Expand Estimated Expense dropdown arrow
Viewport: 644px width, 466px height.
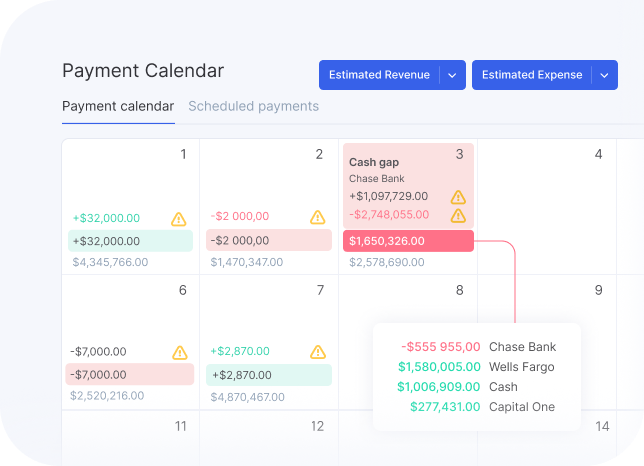point(604,75)
